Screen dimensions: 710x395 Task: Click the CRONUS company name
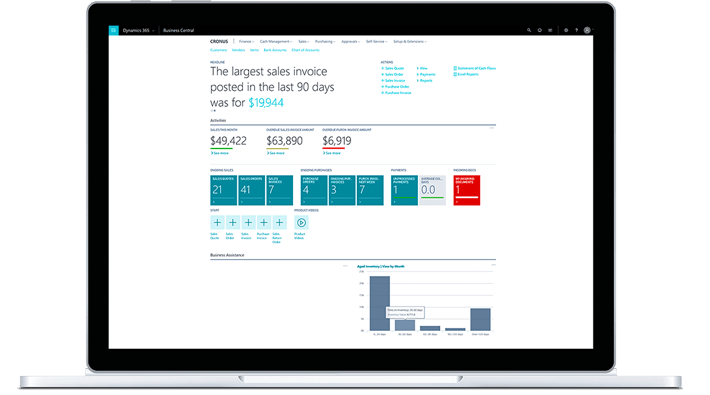[x=219, y=42]
